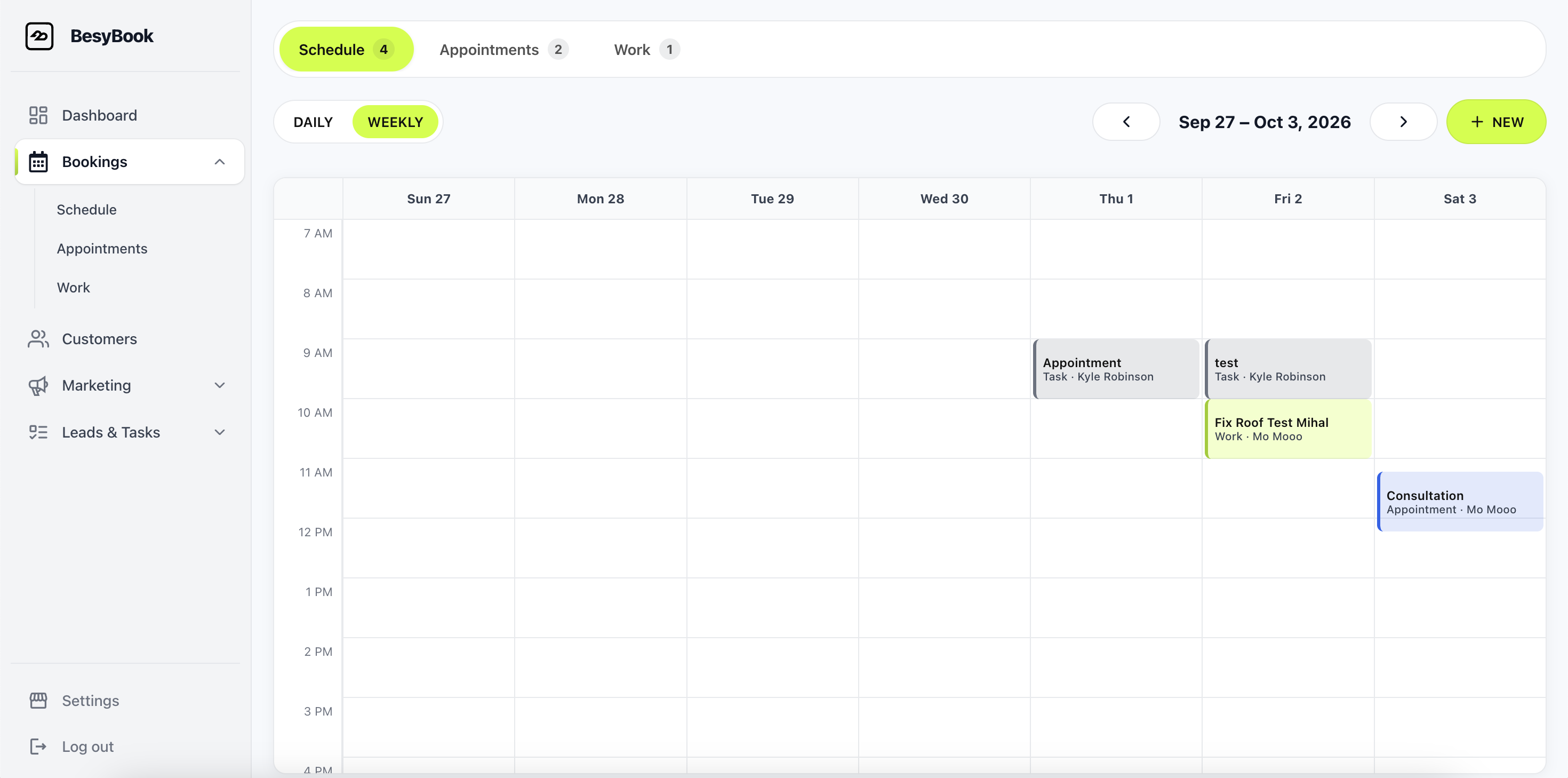Open the Consultation appointment on Saturday
The width and height of the screenshot is (1568, 778).
coord(1460,502)
